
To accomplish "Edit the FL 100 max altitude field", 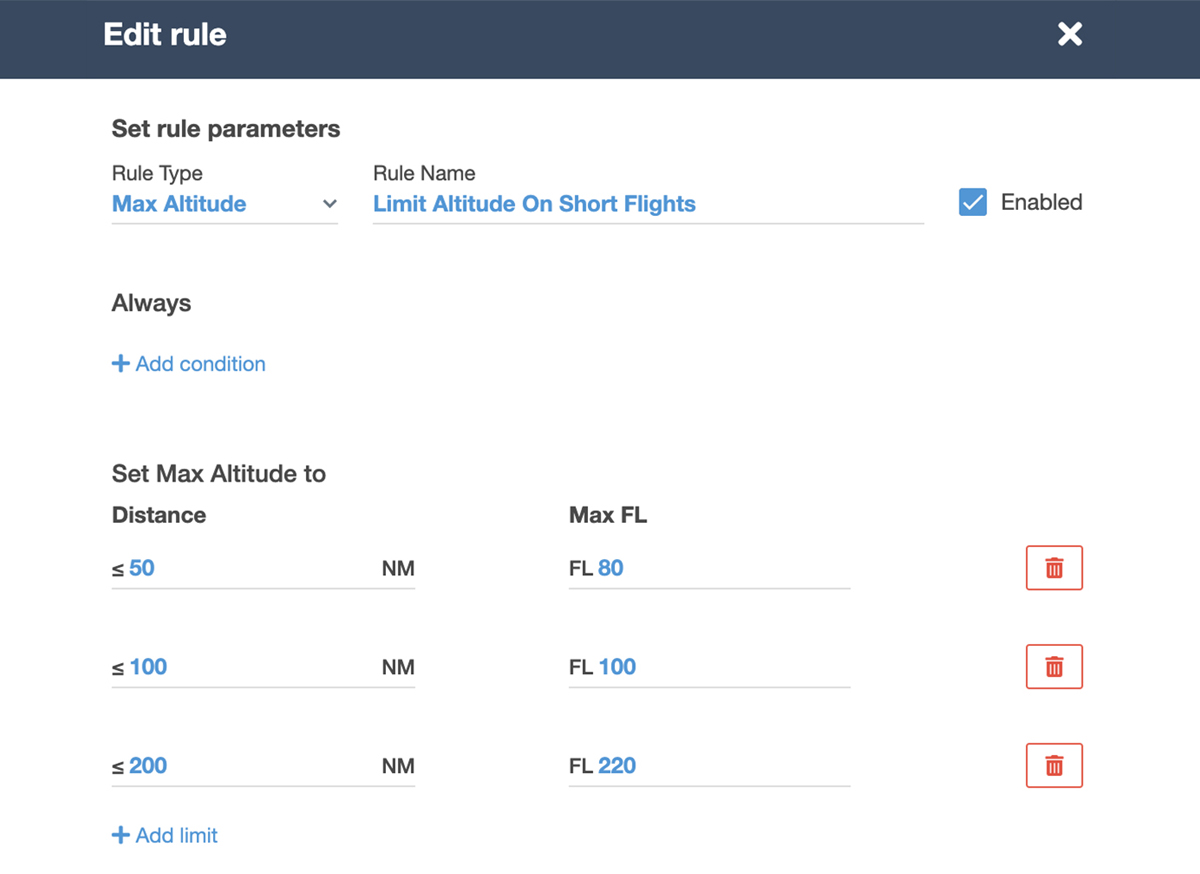I will (x=720, y=667).
